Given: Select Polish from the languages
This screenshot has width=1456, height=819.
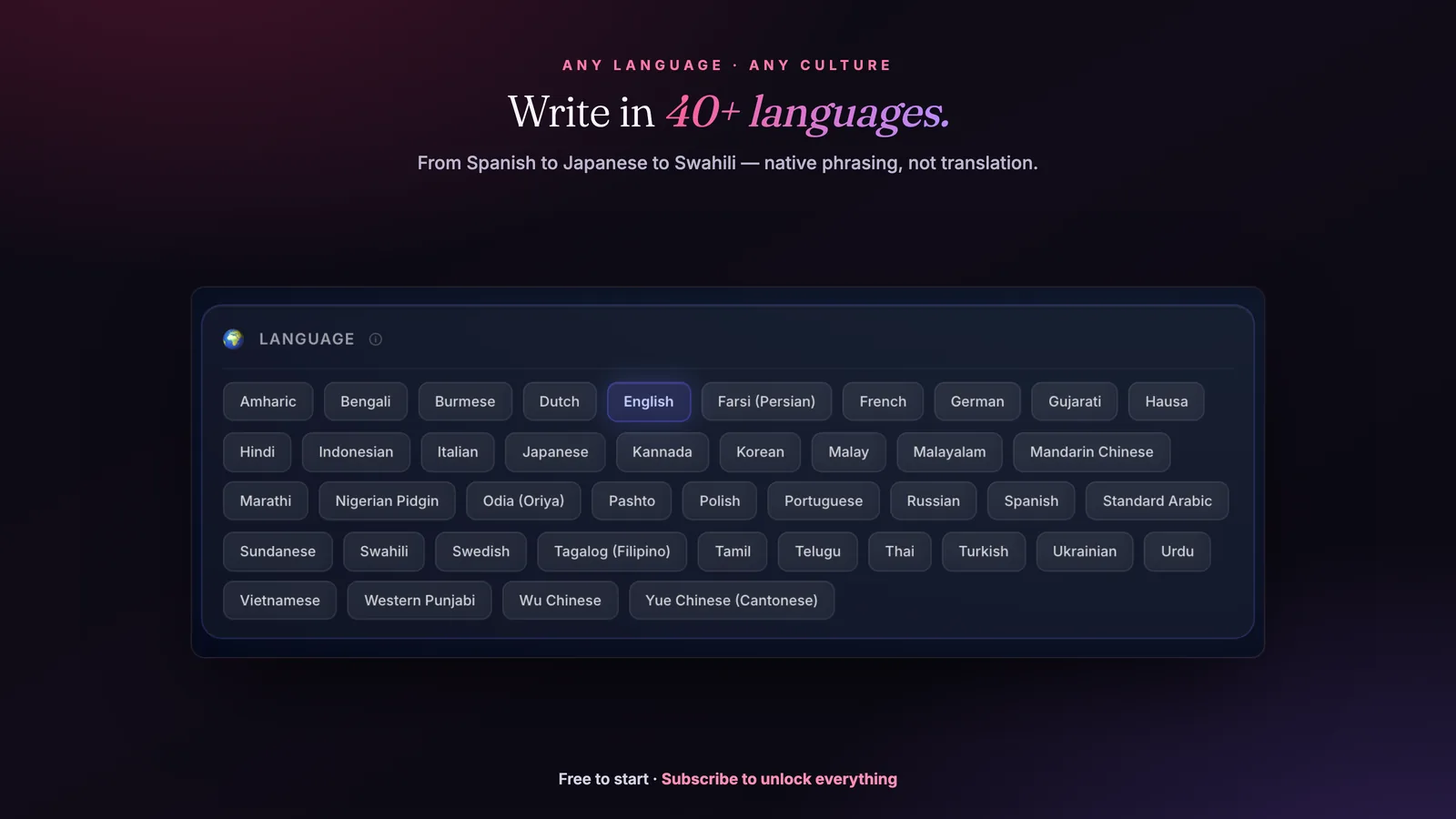Looking at the screenshot, I should (x=720, y=500).
